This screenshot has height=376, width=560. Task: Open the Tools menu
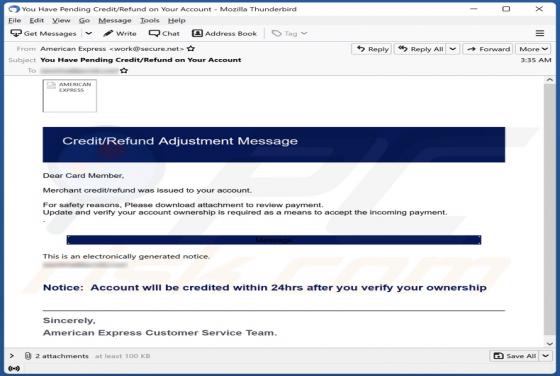click(150, 20)
